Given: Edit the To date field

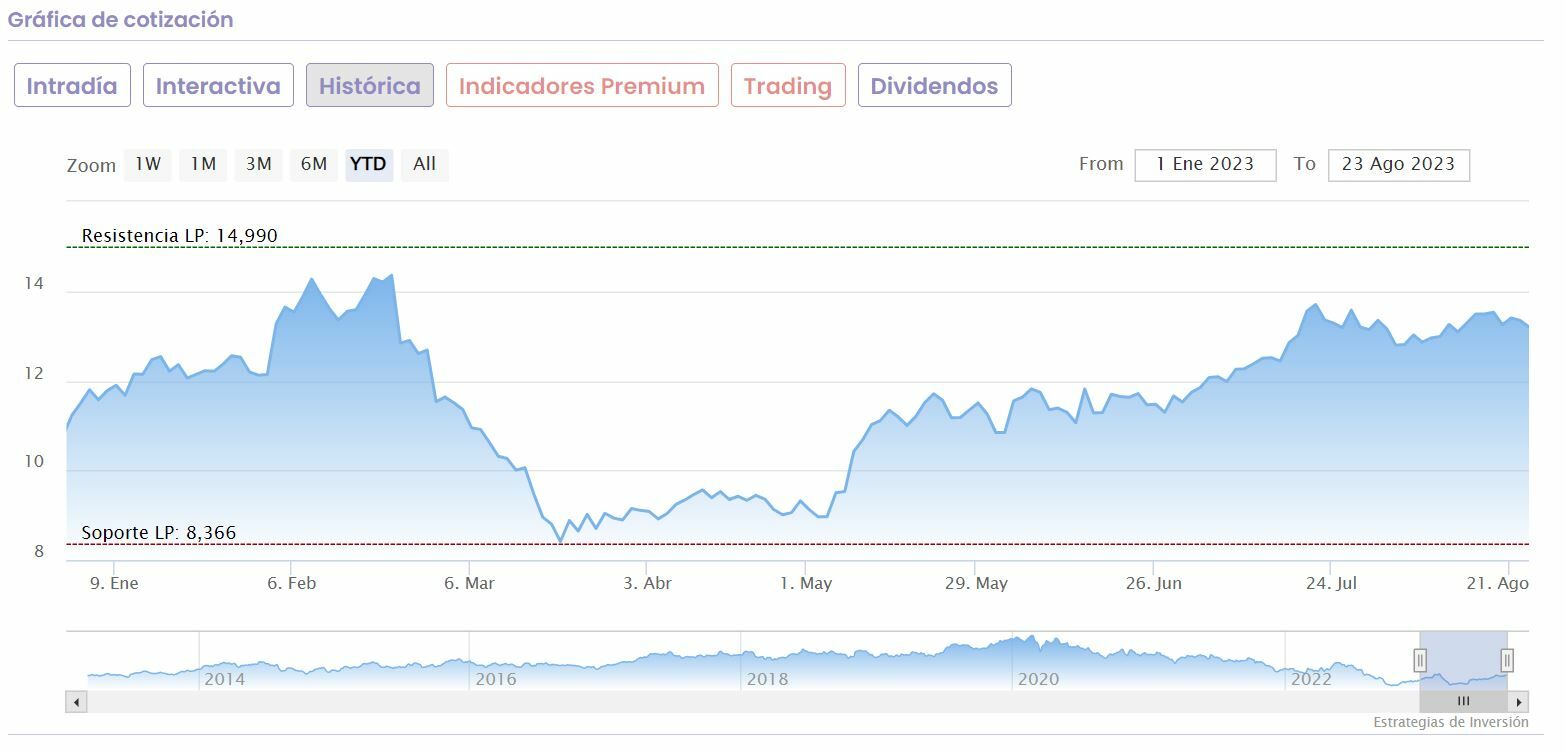Looking at the screenshot, I should coord(1398,165).
